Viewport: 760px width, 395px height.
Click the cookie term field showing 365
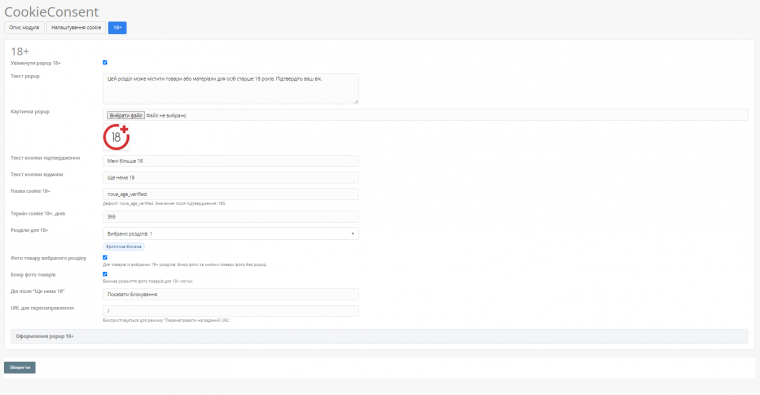pos(231,217)
